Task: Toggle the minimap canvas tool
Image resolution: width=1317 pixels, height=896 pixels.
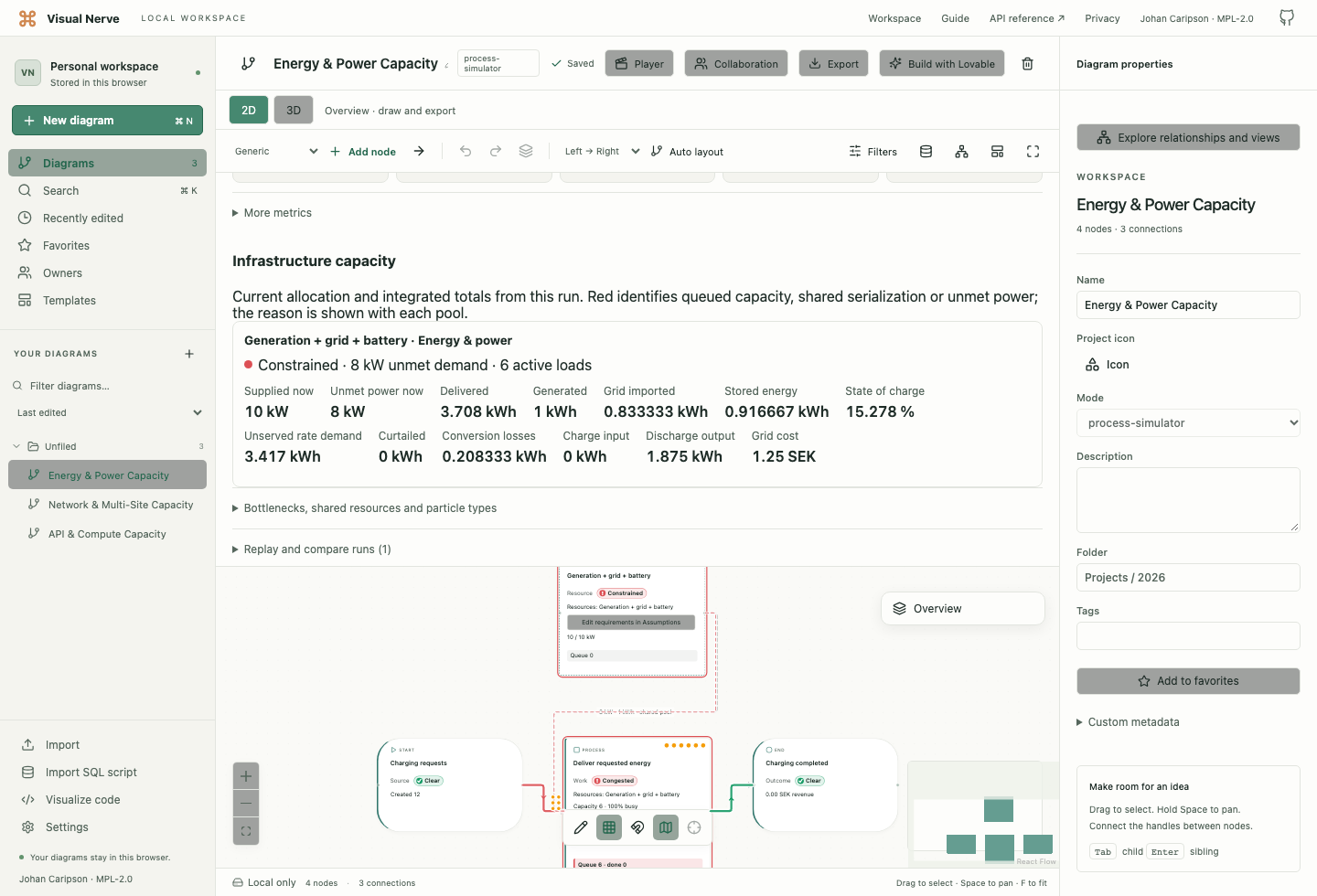Action: 666,827
